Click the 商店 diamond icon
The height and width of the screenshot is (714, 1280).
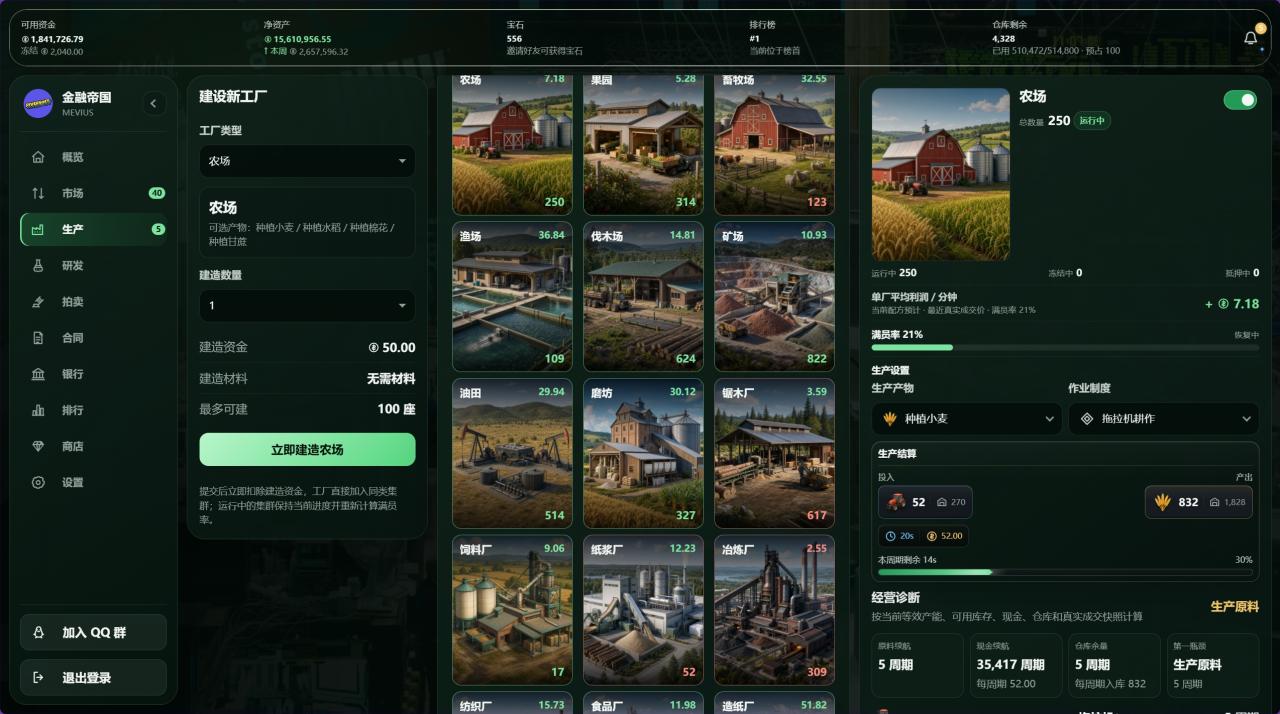38,446
